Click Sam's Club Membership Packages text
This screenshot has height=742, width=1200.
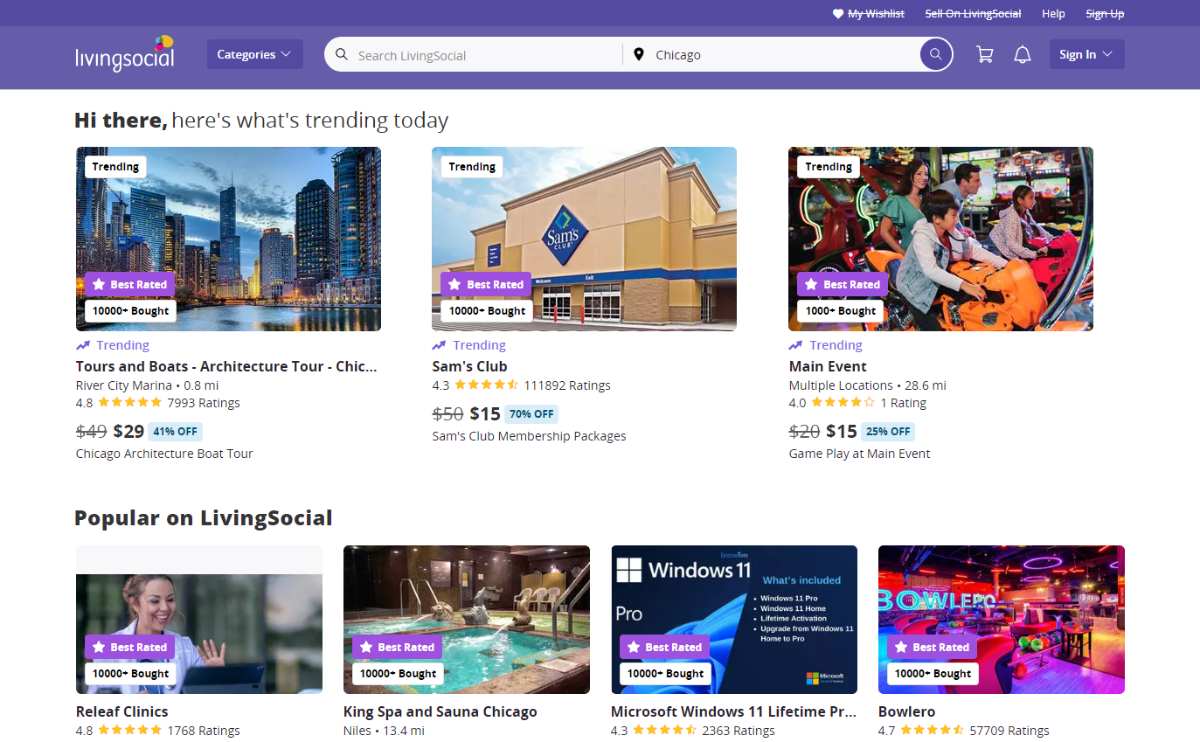pos(529,436)
